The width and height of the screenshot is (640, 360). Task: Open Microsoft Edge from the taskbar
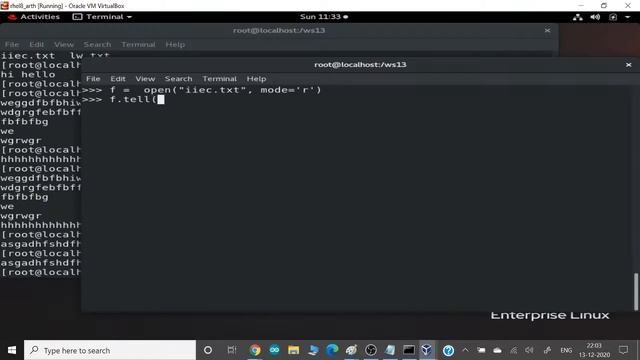pyautogui.click(x=332, y=350)
